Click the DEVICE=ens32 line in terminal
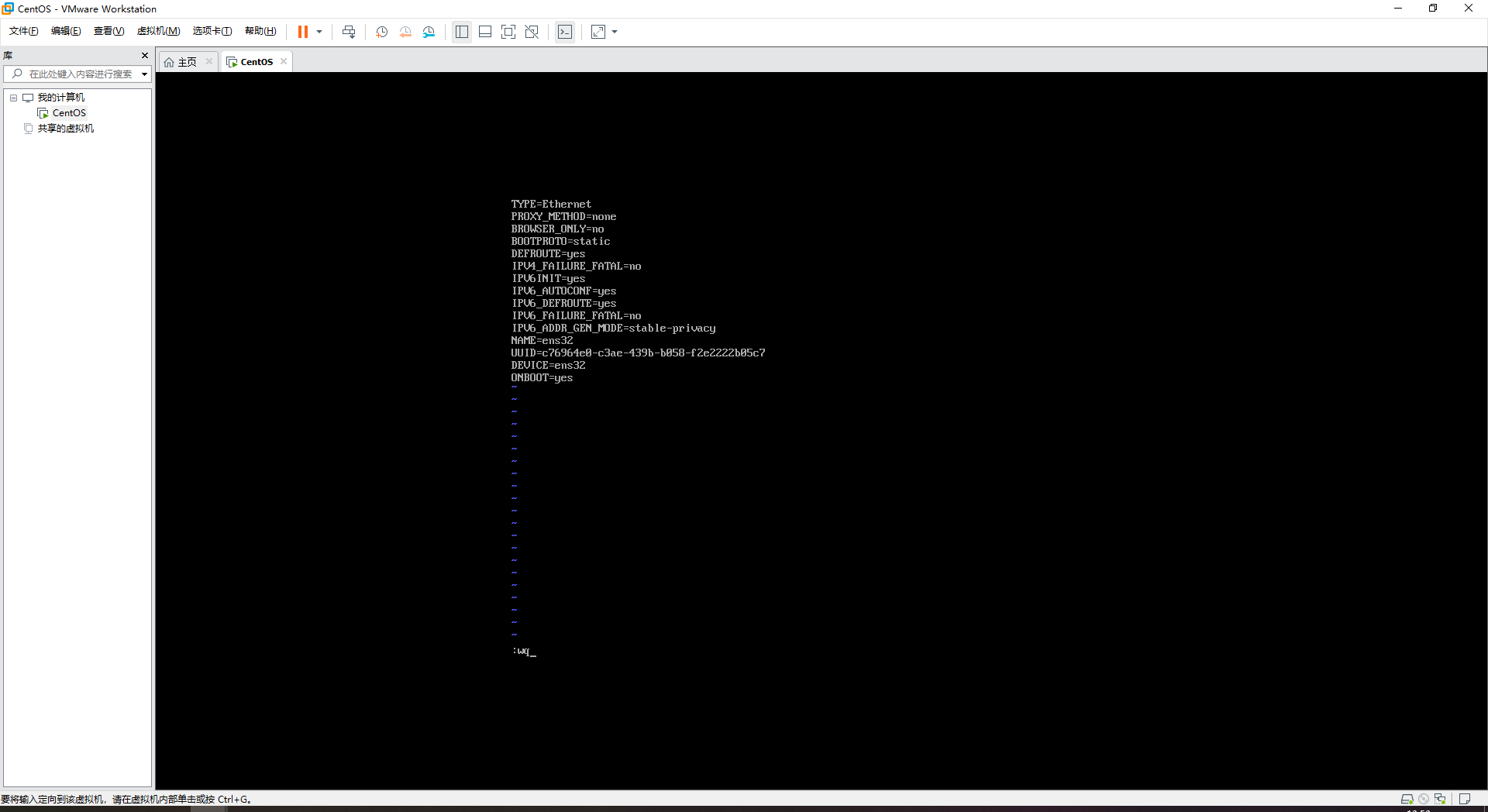Viewport: 1488px width, 812px height. click(x=548, y=366)
